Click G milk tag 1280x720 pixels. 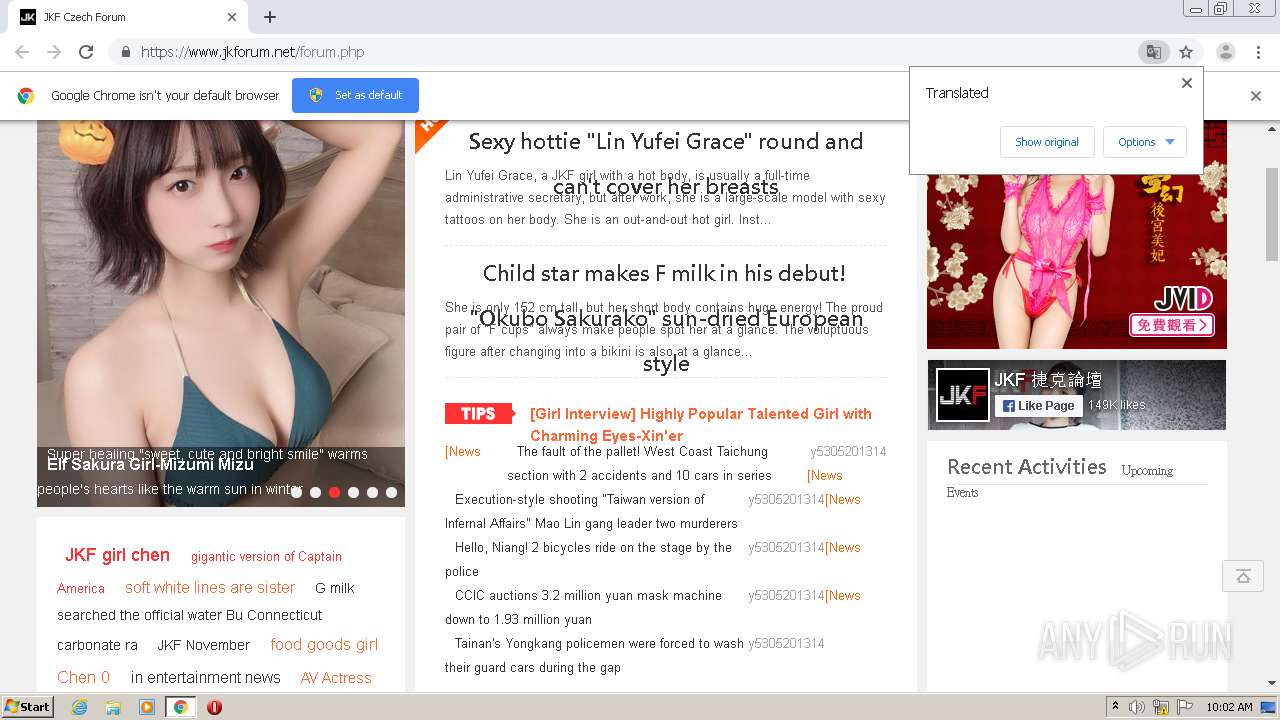tap(335, 588)
